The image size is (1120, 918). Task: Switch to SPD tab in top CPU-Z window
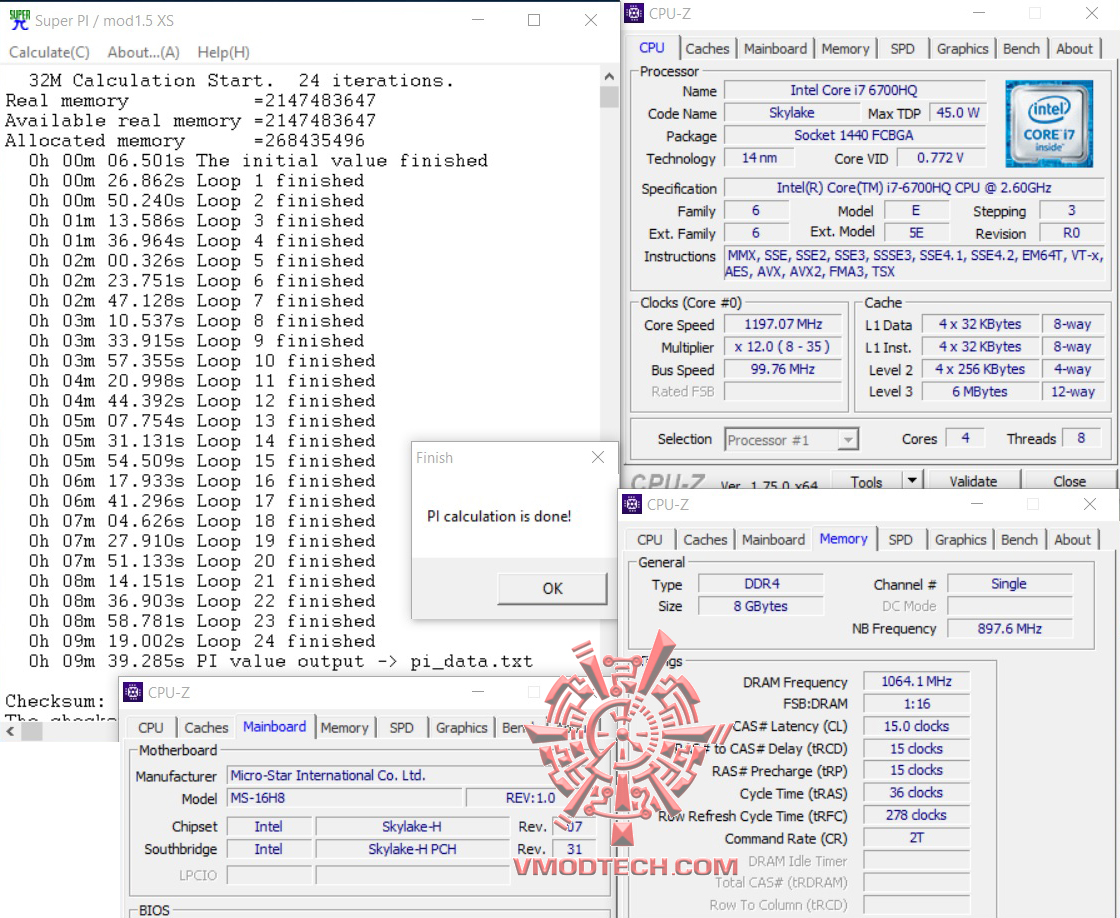tap(902, 49)
